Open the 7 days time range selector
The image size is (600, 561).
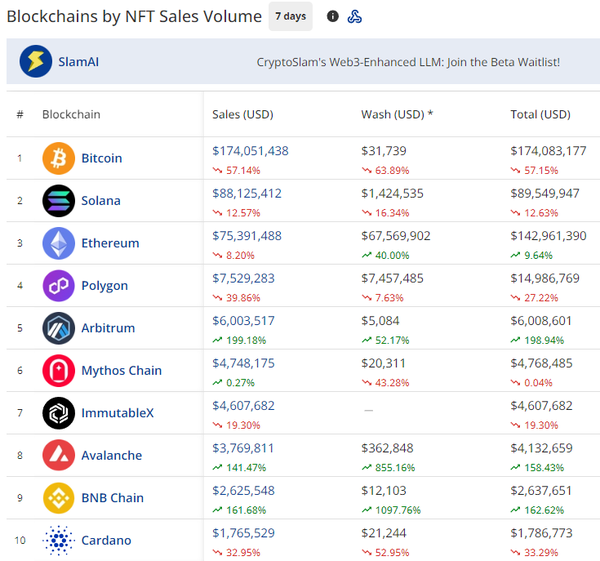coord(290,16)
